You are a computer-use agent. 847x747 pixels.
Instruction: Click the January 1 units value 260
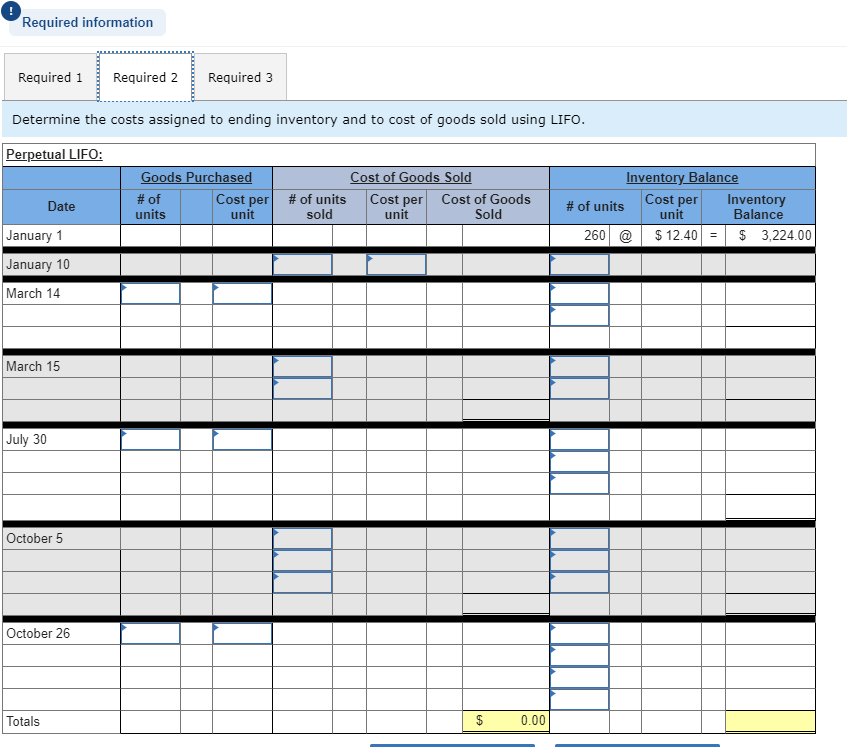pyautogui.click(x=595, y=235)
